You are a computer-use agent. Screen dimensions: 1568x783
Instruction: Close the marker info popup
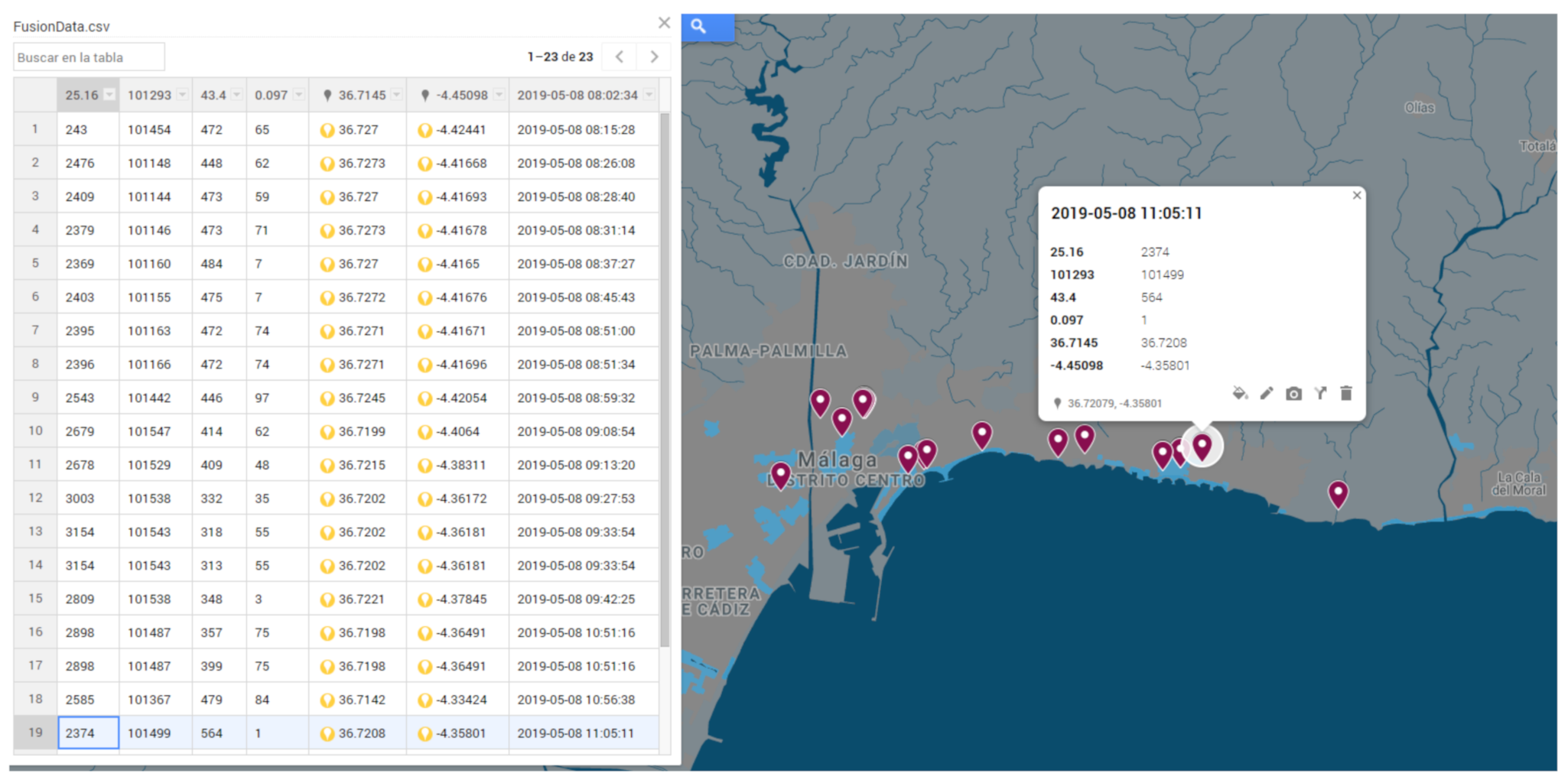[x=1356, y=196]
